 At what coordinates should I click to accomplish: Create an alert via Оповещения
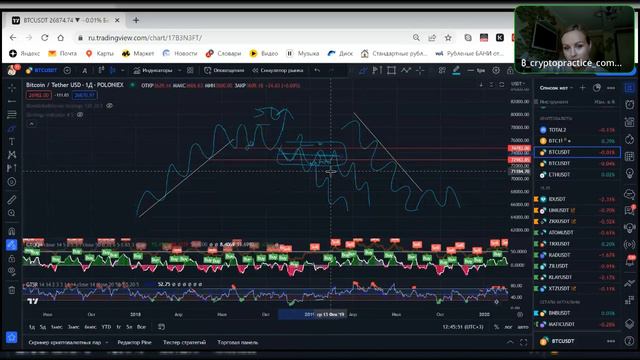click(224, 71)
